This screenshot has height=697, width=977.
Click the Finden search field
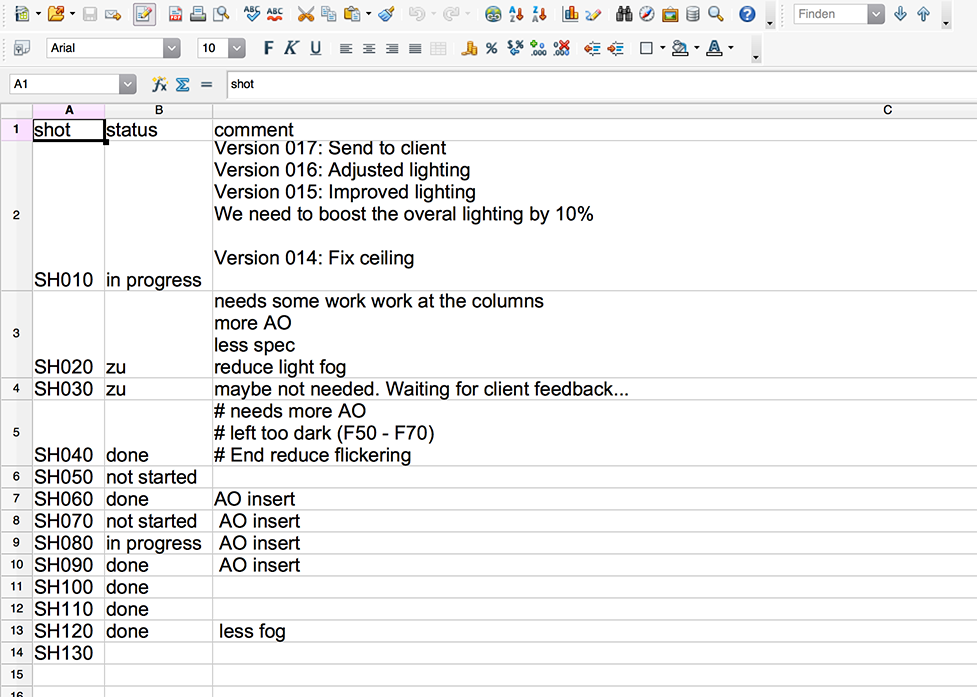pyautogui.click(x=830, y=14)
